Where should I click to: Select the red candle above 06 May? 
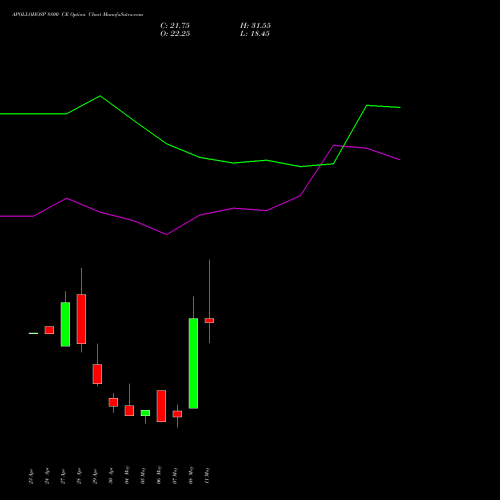(x=161, y=406)
